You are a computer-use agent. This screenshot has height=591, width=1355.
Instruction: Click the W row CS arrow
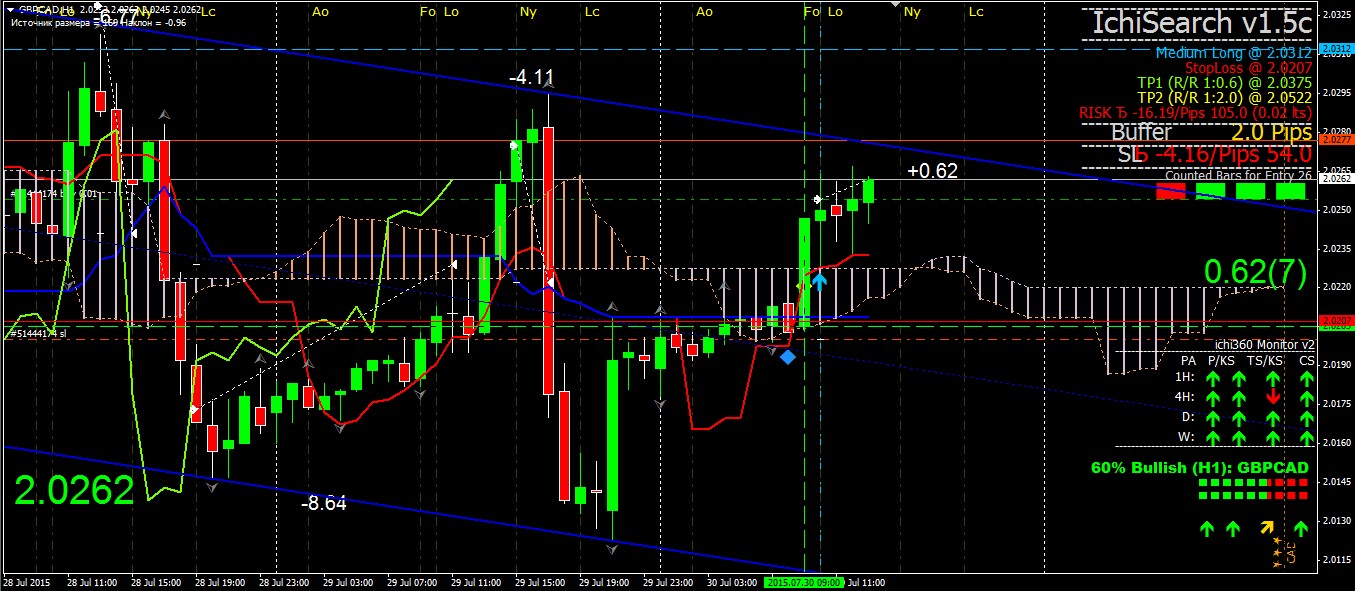[1306, 437]
